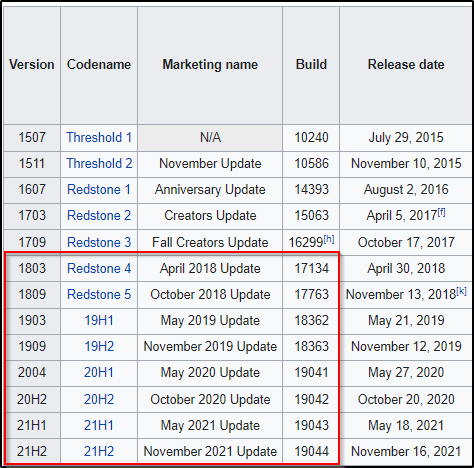Image resolution: width=474 pixels, height=468 pixels.
Task: Follow the 20H1 codename link
Action: [x=99, y=372]
